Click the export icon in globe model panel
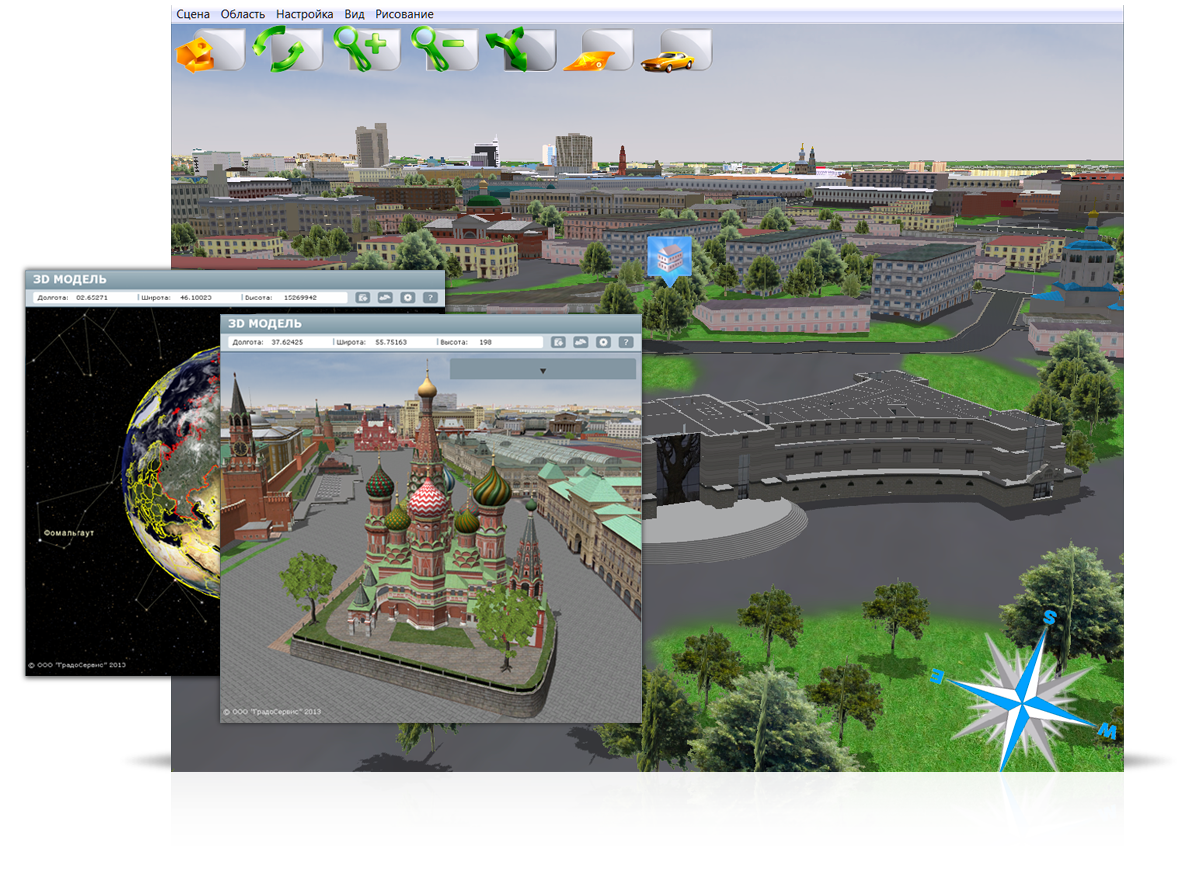The height and width of the screenshot is (886, 1195). [x=363, y=298]
